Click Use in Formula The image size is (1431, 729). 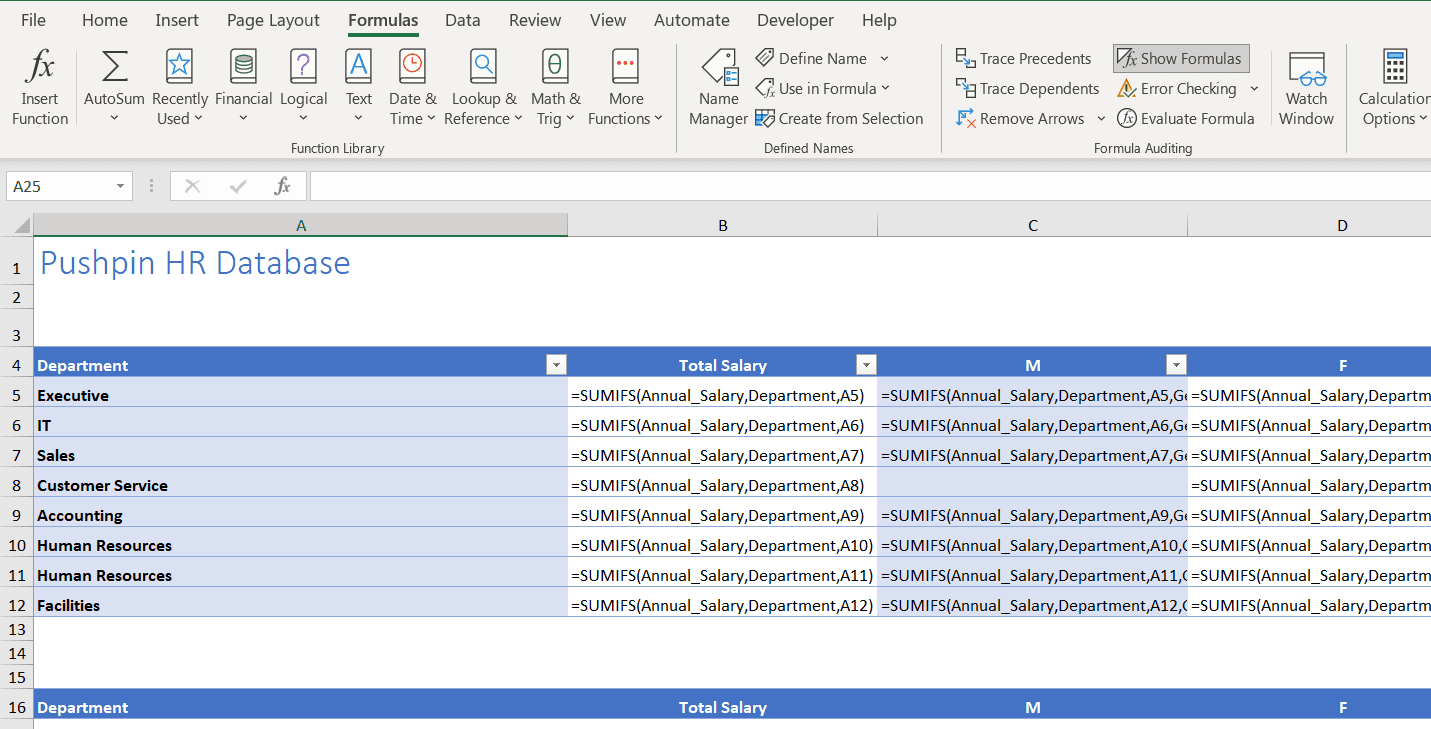click(822, 88)
